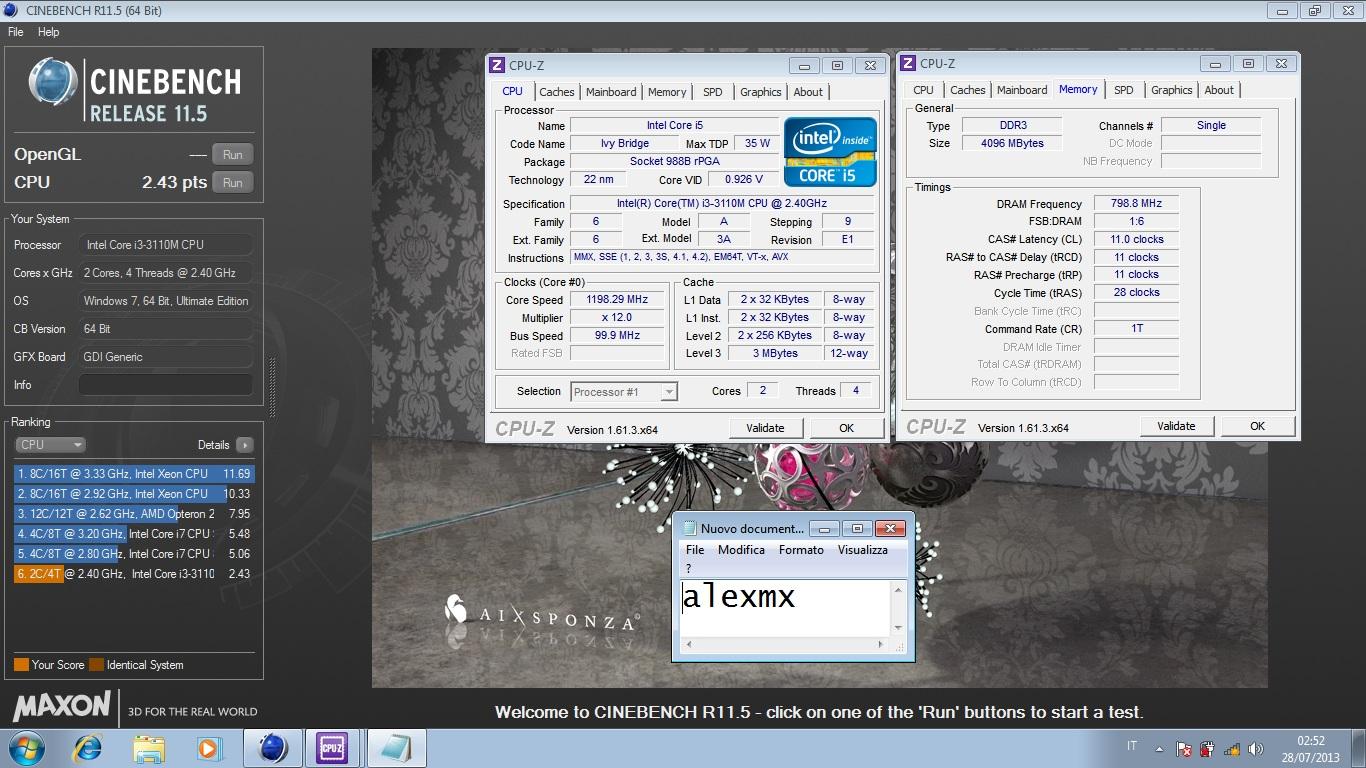The width and height of the screenshot is (1366, 768).
Task: Switch to Graphics tab in the CPU-Z Memory window
Action: (1171, 90)
